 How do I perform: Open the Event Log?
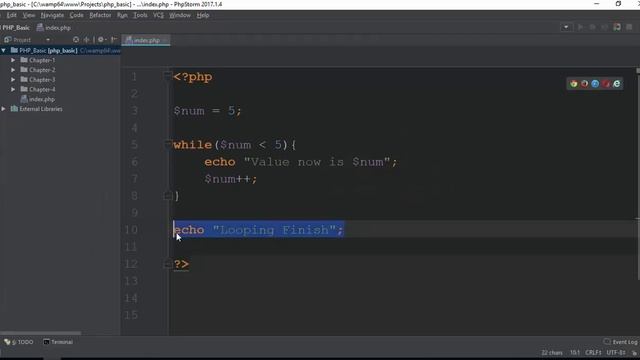click(620, 342)
